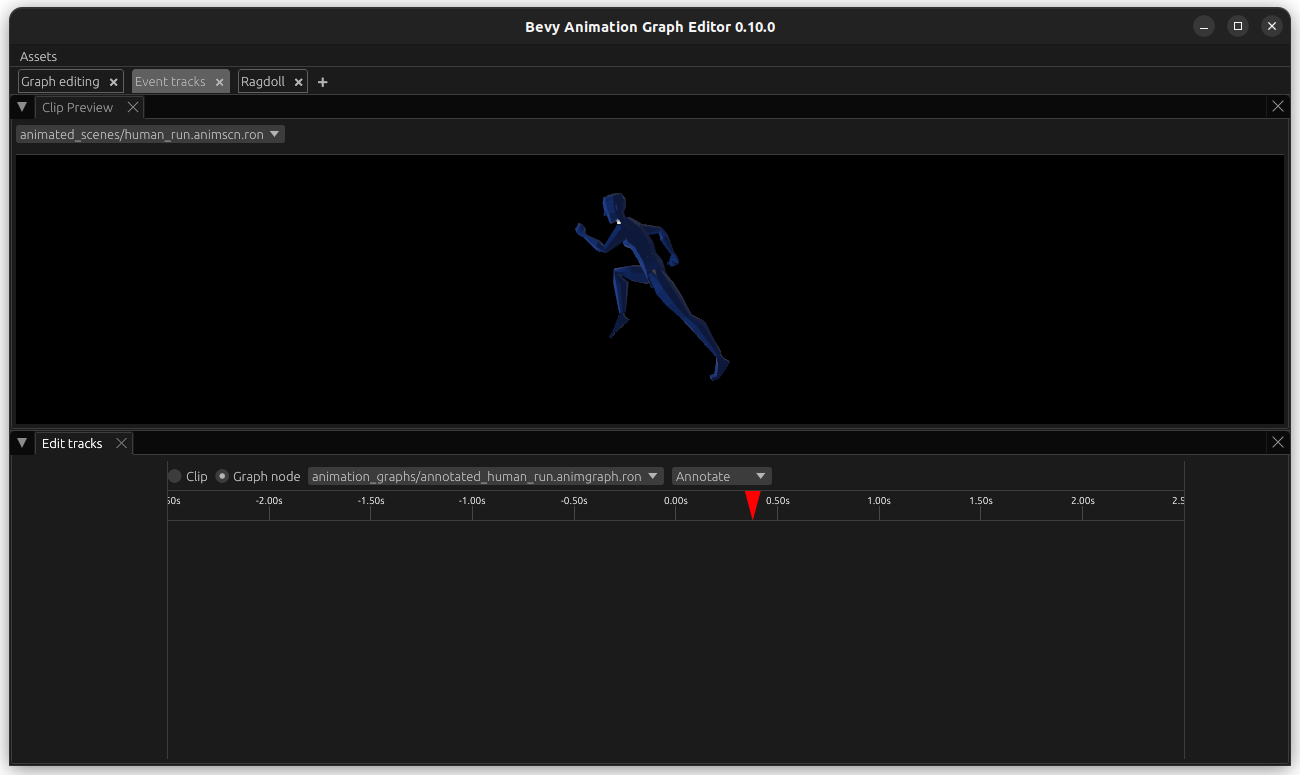Switch to the Ragdoll tab
The width and height of the screenshot is (1300, 775).
(263, 81)
